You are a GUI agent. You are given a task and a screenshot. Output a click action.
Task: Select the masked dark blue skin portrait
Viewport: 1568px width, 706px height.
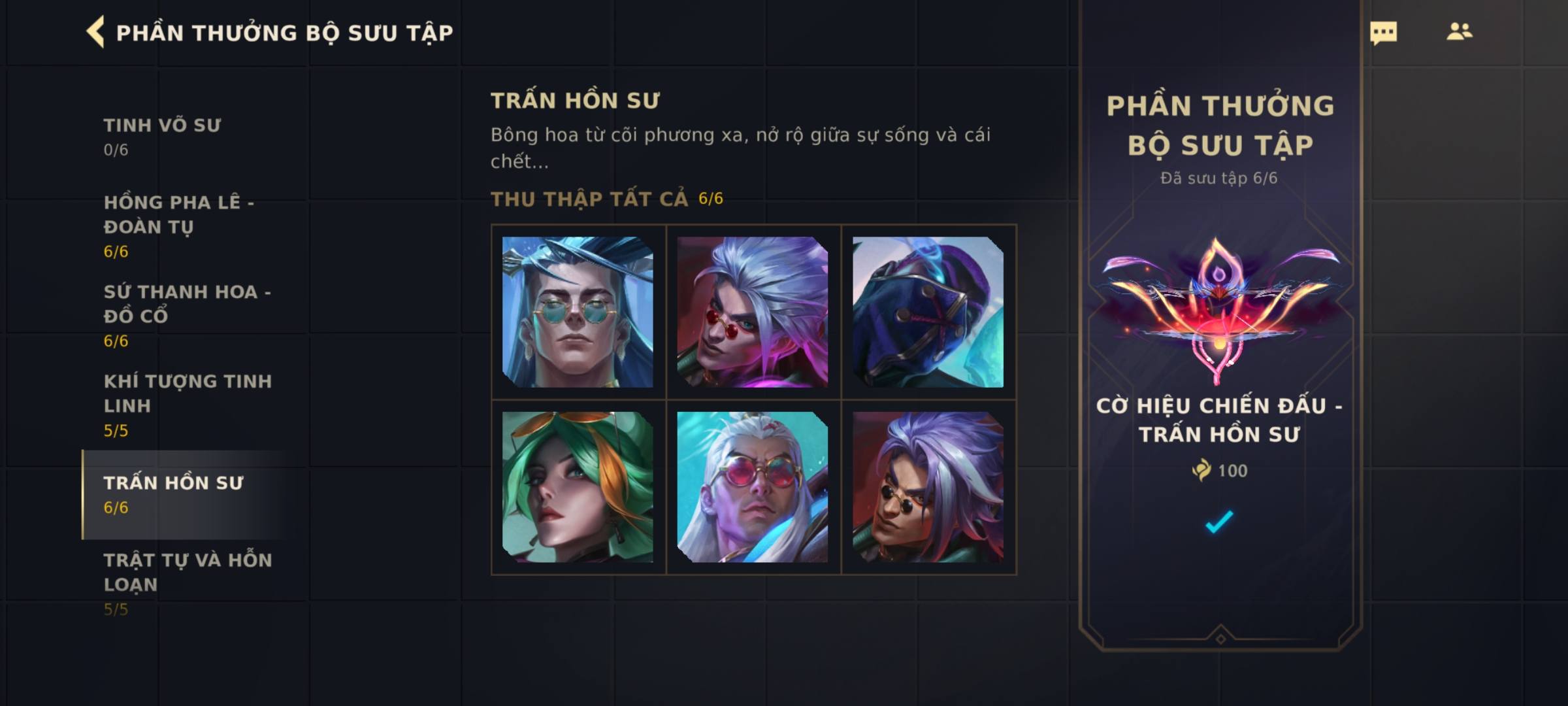pyautogui.click(x=928, y=312)
